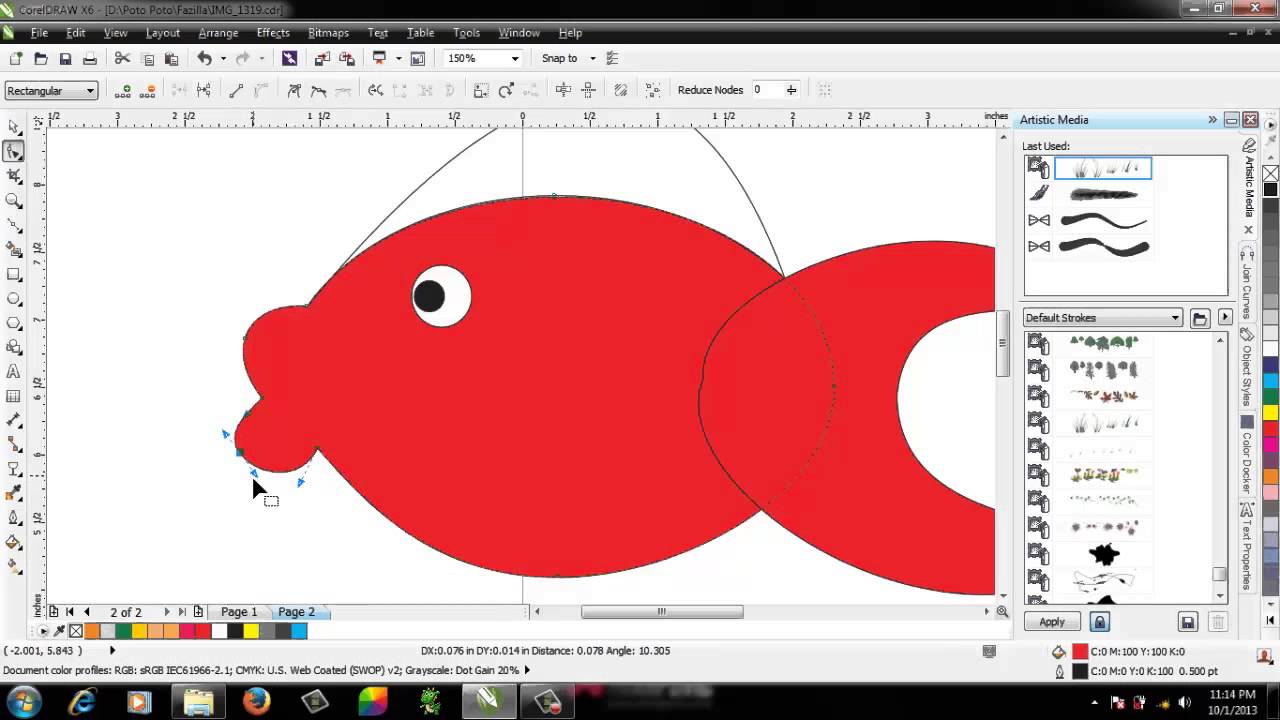Create a new document
The height and width of the screenshot is (720, 1280).
(16, 59)
